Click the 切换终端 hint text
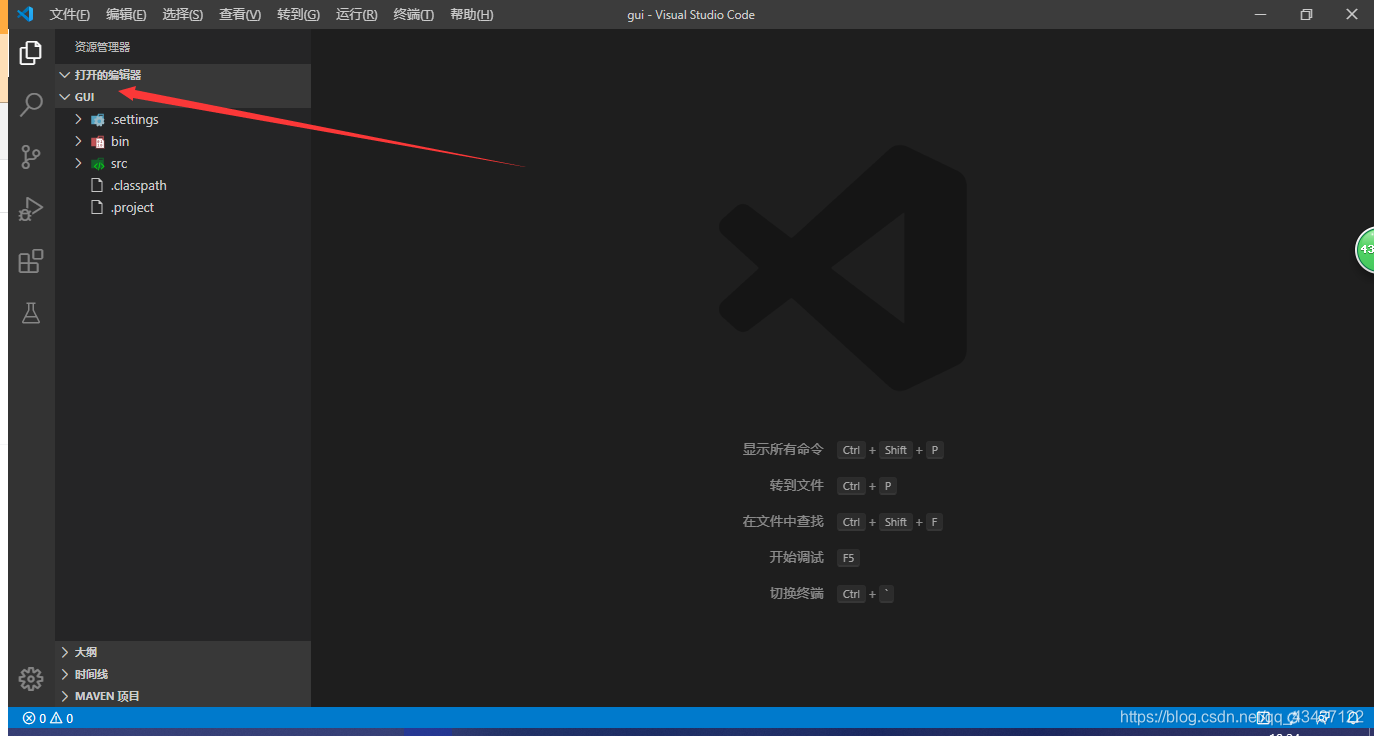 click(797, 594)
